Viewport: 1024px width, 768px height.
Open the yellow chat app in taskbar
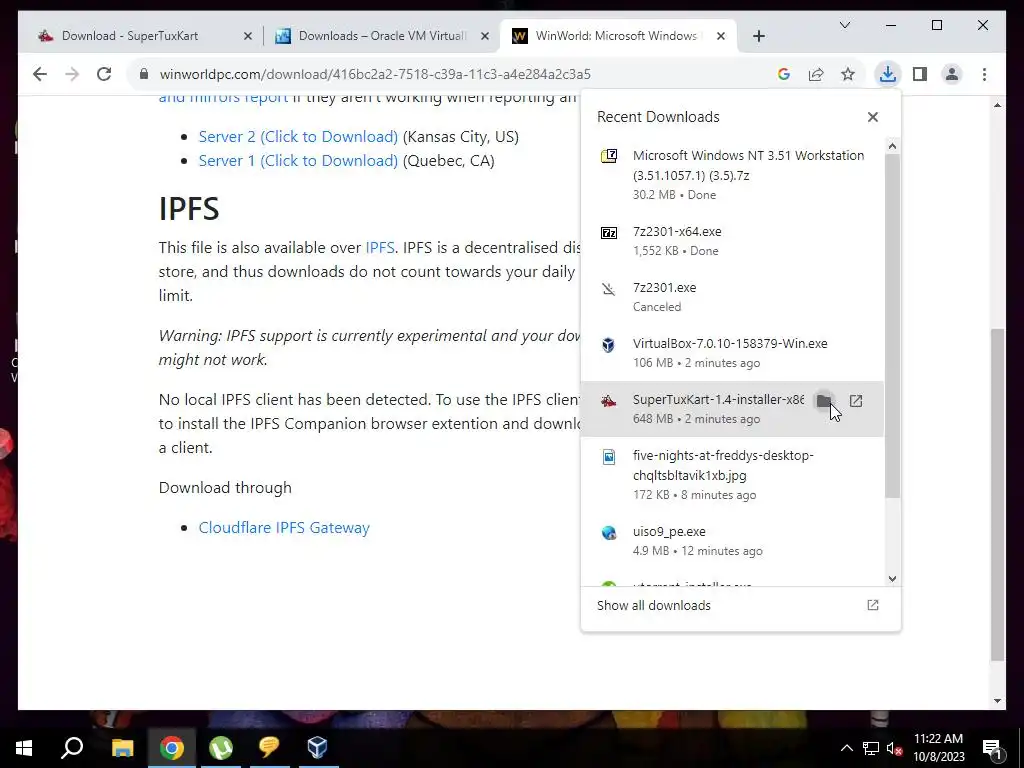pos(269,748)
